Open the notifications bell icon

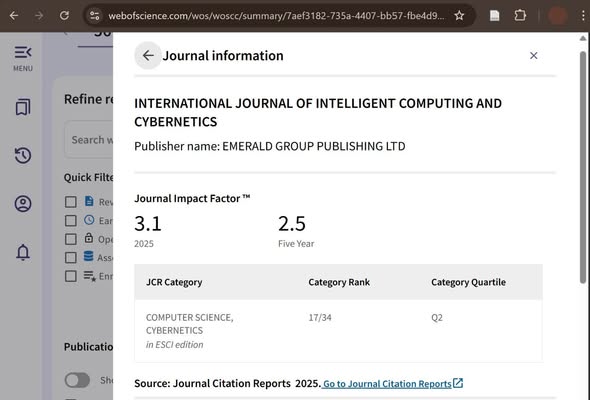(23, 252)
